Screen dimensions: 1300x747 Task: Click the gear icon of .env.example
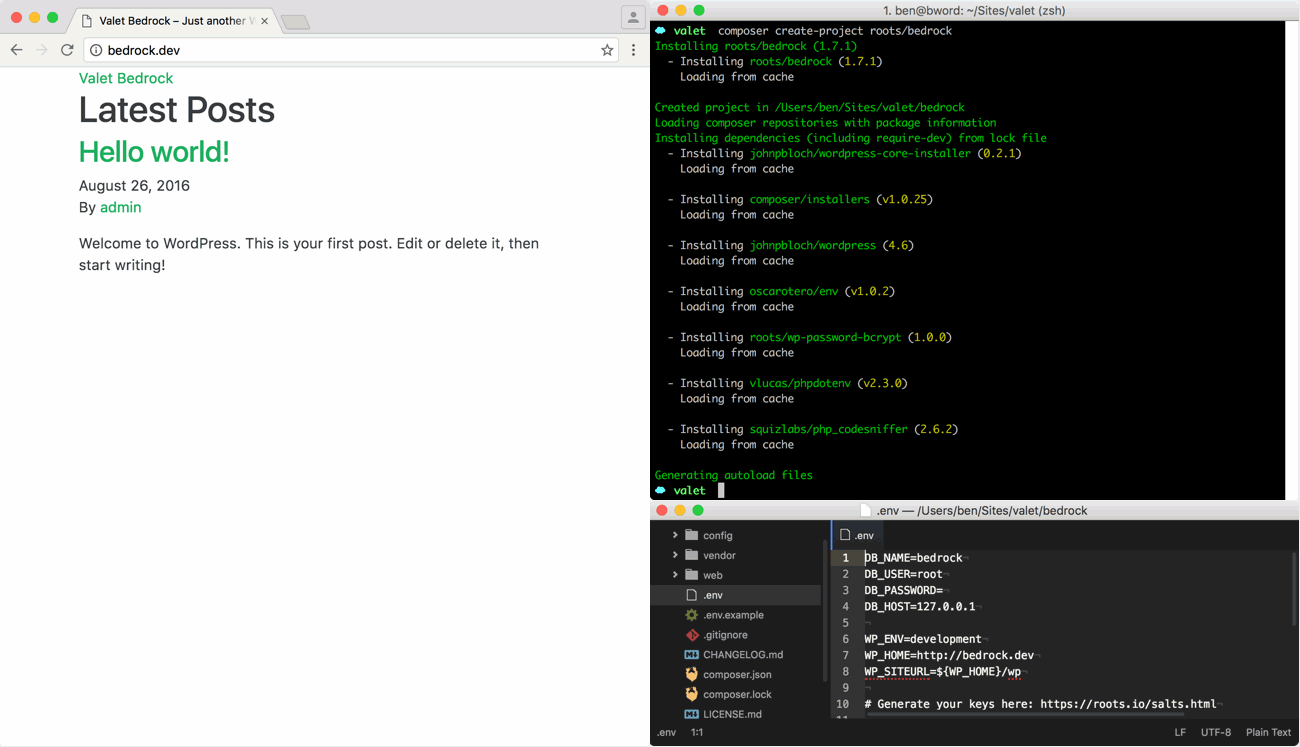click(x=691, y=615)
